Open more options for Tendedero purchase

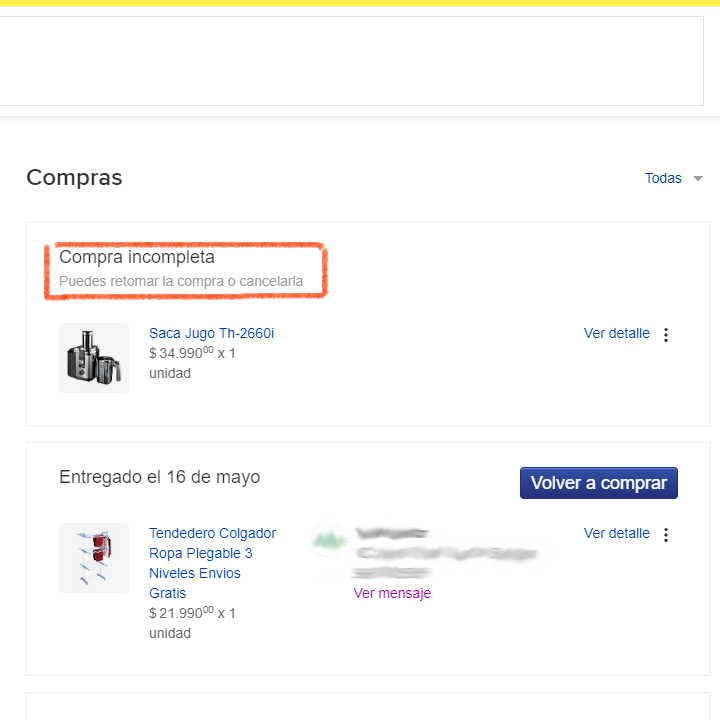(667, 535)
